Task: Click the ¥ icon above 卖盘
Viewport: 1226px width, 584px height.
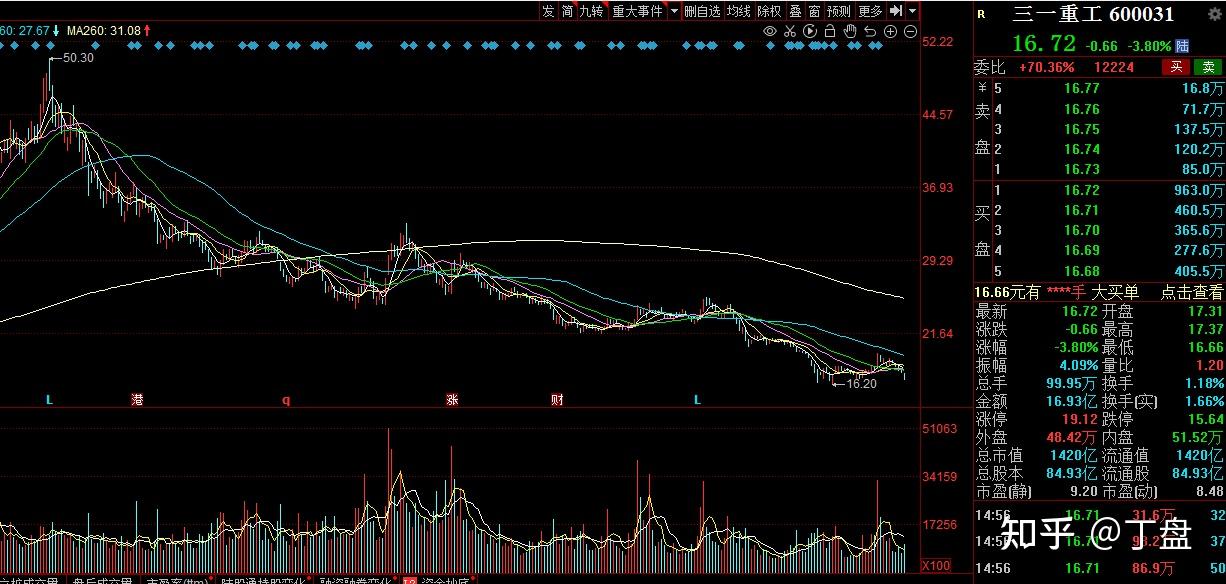Action: 981,88
